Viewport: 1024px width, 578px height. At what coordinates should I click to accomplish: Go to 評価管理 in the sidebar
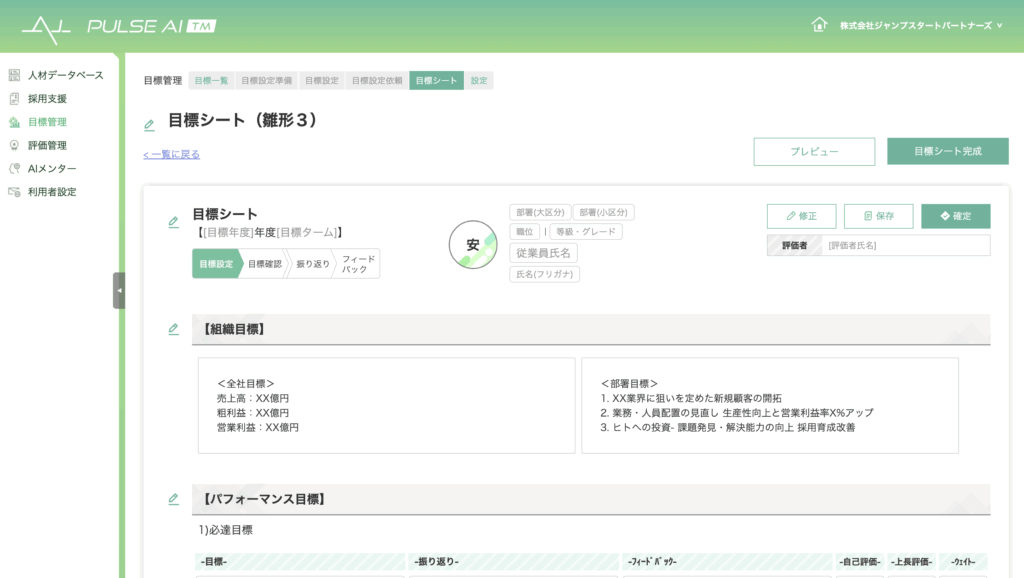[47, 145]
